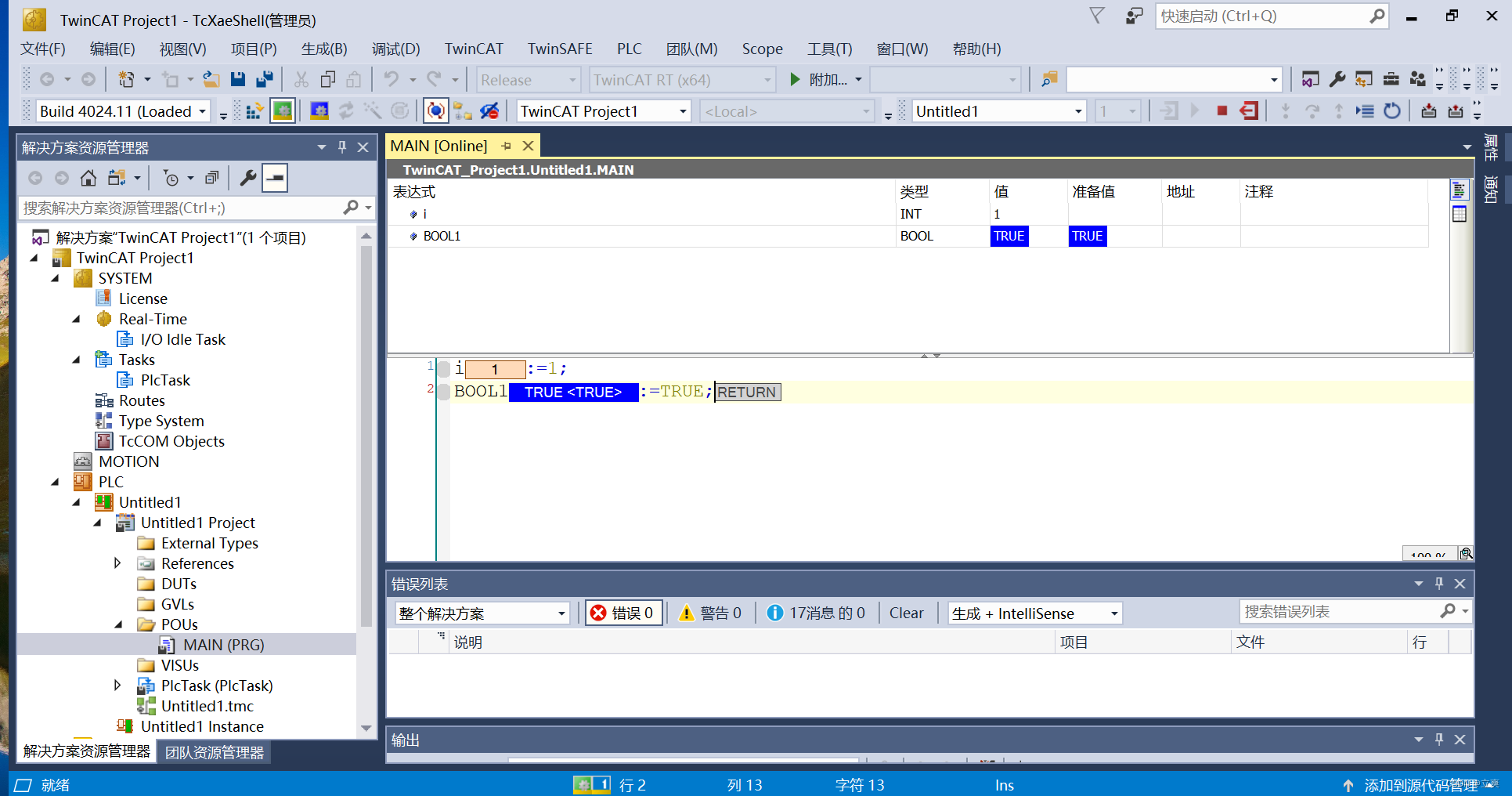This screenshot has width=1512, height=796.
Task: Open the Untitled1 PLC project dropdown
Action: [1078, 111]
